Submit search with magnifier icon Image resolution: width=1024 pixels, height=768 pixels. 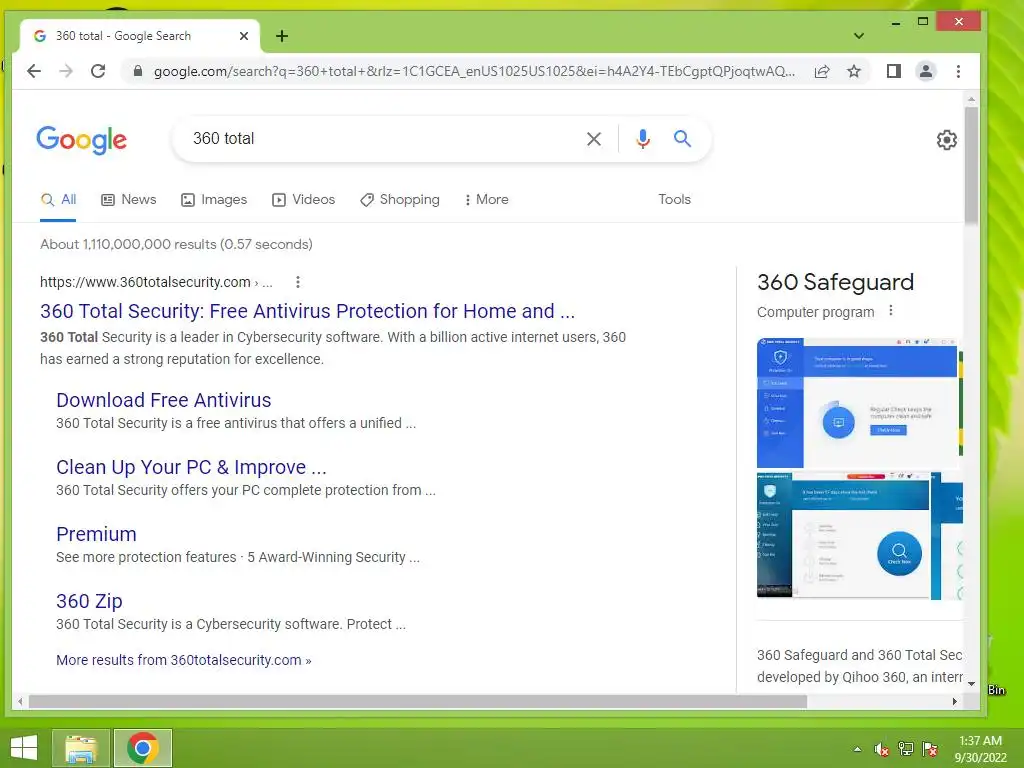click(x=682, y=138)
